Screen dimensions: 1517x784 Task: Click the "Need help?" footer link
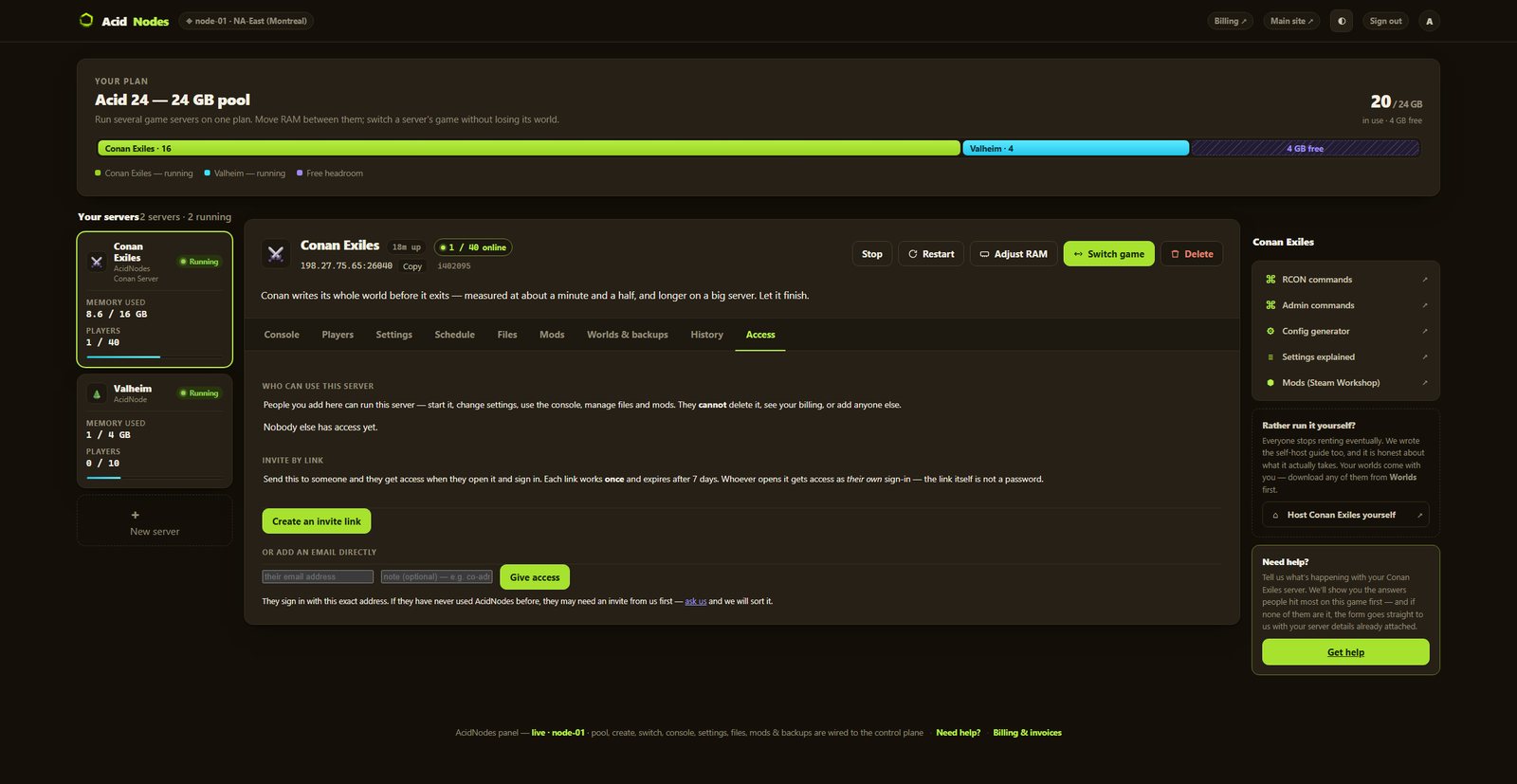pos(959,733)
